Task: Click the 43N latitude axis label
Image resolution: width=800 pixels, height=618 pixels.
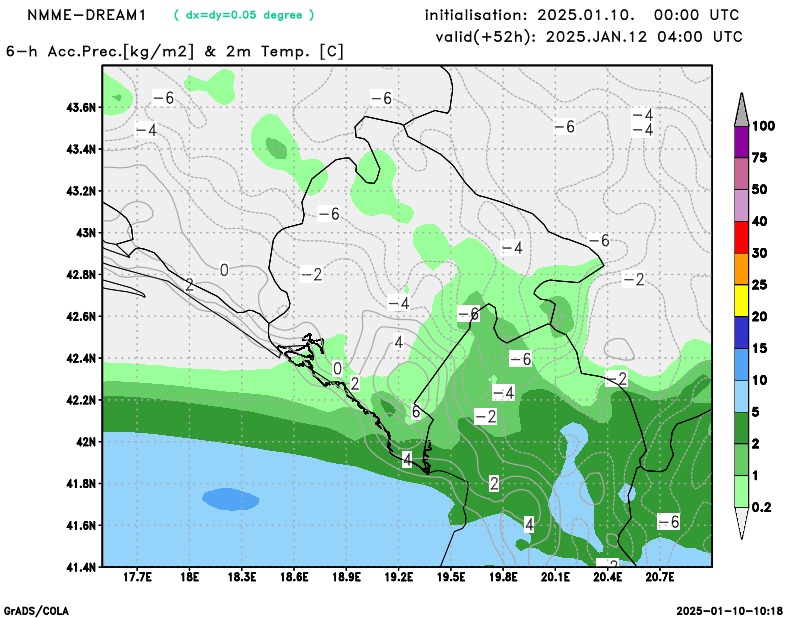Action: pyautogui.click(x=86, y=233)
